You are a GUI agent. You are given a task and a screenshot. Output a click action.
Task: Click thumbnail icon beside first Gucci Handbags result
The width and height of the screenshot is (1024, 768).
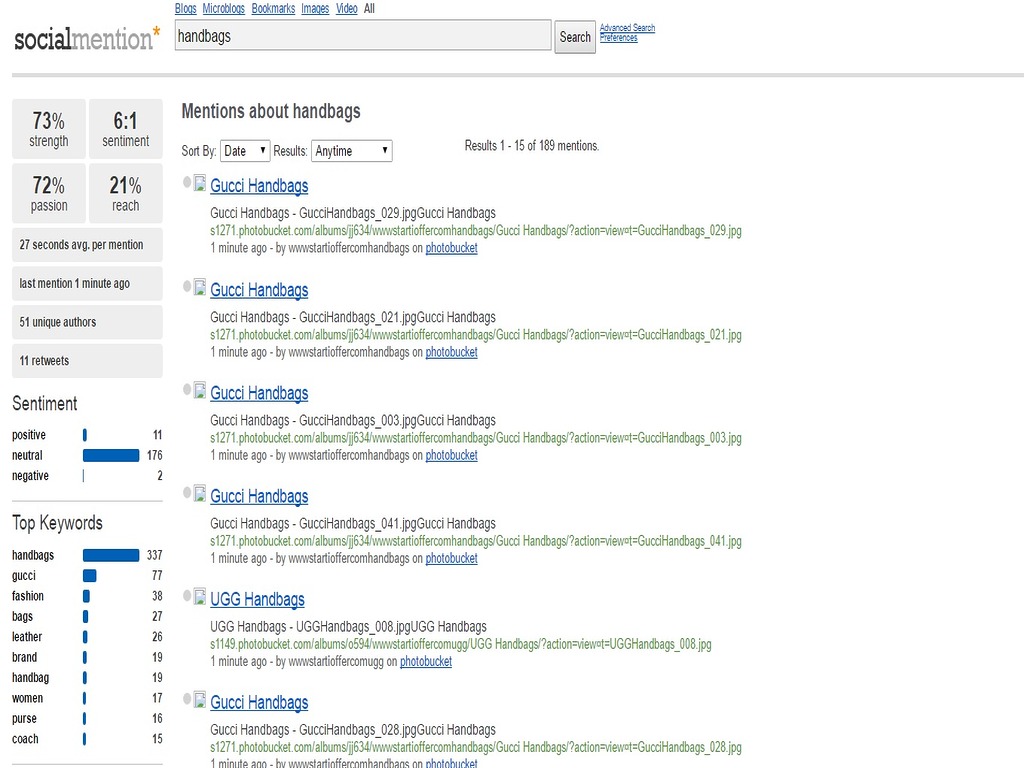[200, 183]
